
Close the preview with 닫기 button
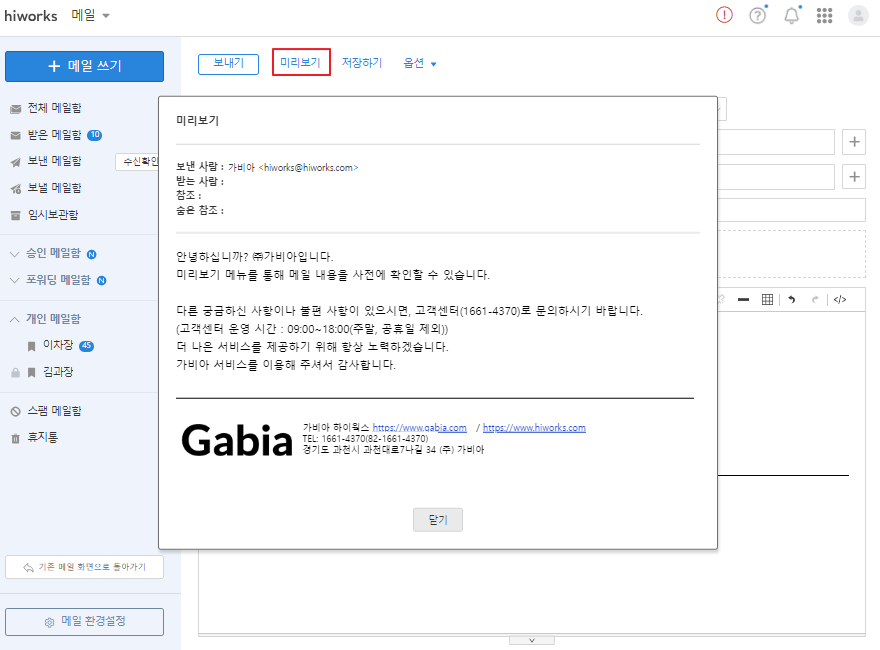pyautogui.click(x=437, y=520)
